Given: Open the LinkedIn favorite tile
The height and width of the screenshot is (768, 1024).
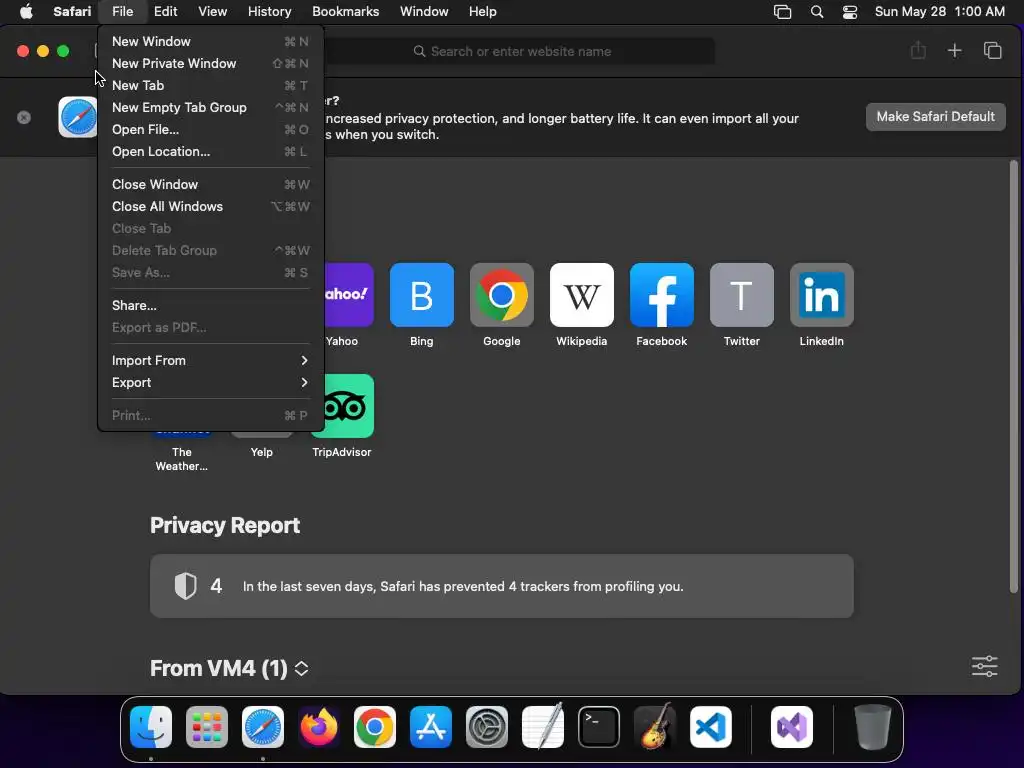Looking at the screenshot, I should coord(822,295).
